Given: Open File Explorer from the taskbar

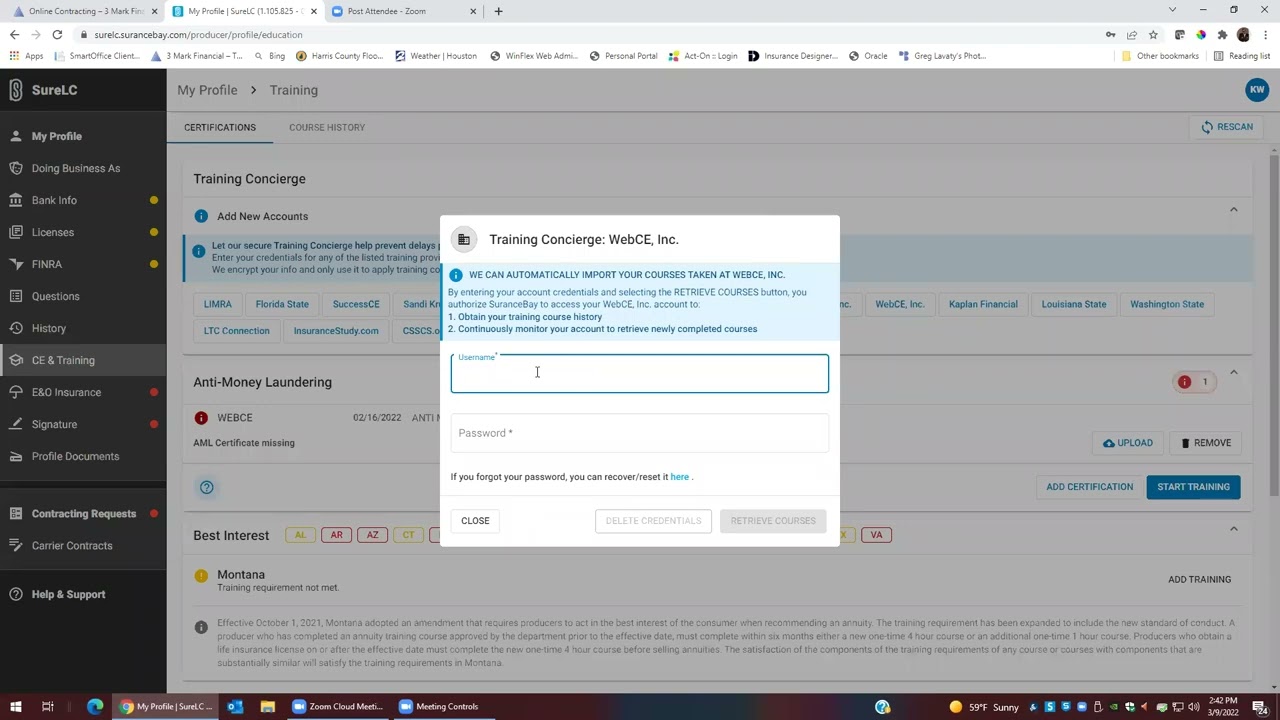Looking at the screenshot, I should [267, 706].
